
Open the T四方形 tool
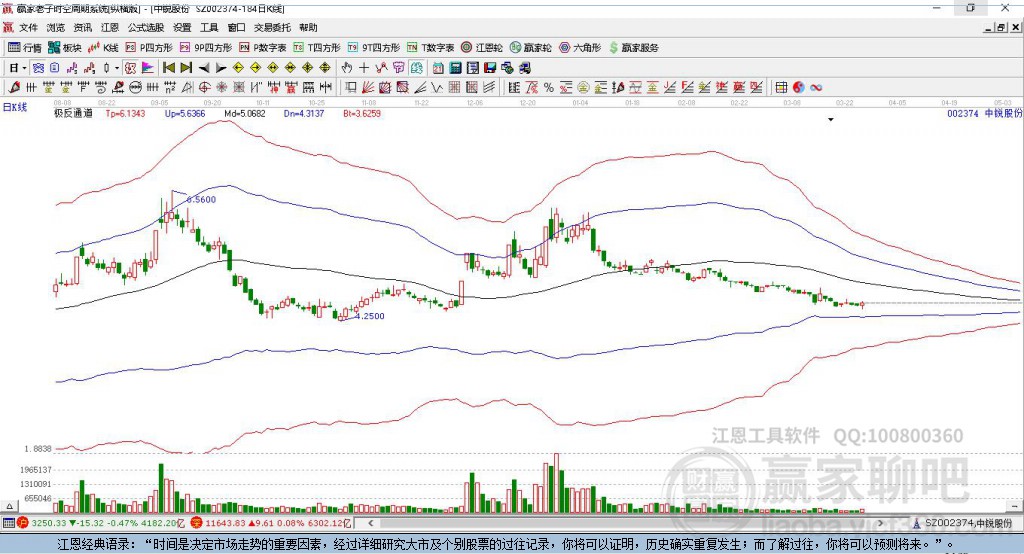tap(317, 48)
